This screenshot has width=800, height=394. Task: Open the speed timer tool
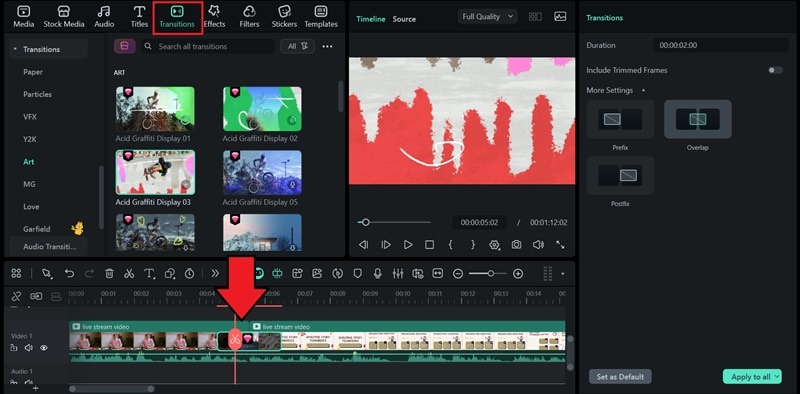[189, 274]
